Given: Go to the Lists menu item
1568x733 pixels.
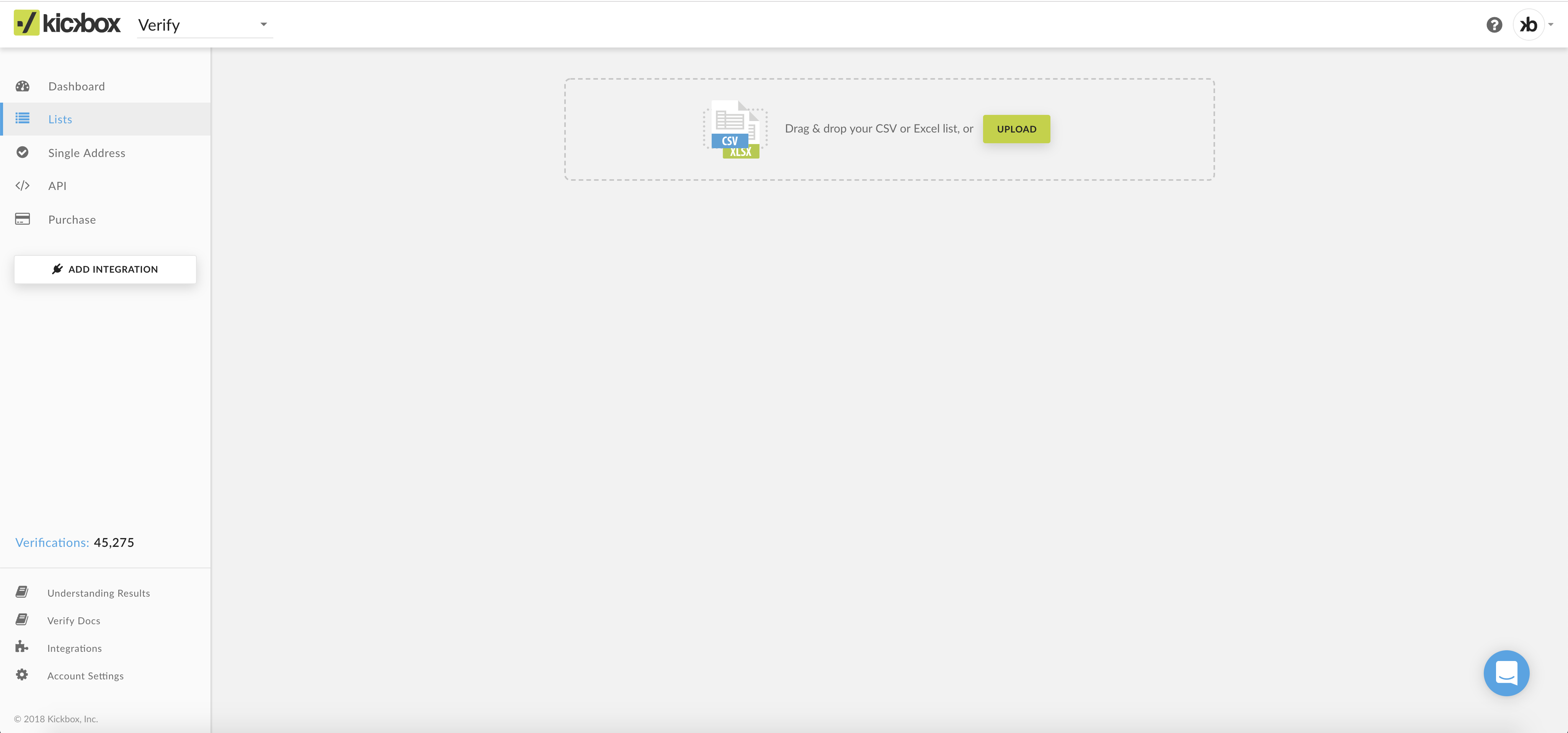Looking at the screenshot, I should tap(60, 119).
